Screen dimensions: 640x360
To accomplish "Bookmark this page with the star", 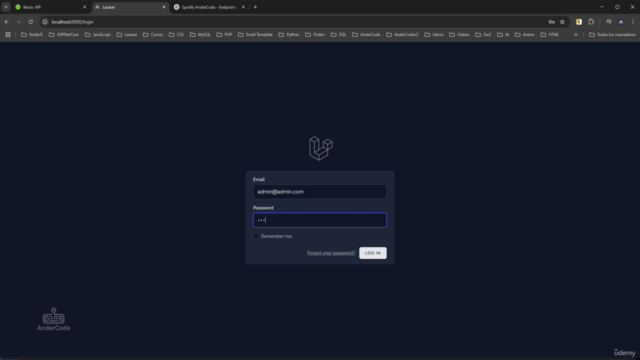I will pyautogui.click(x=562, y=22).
